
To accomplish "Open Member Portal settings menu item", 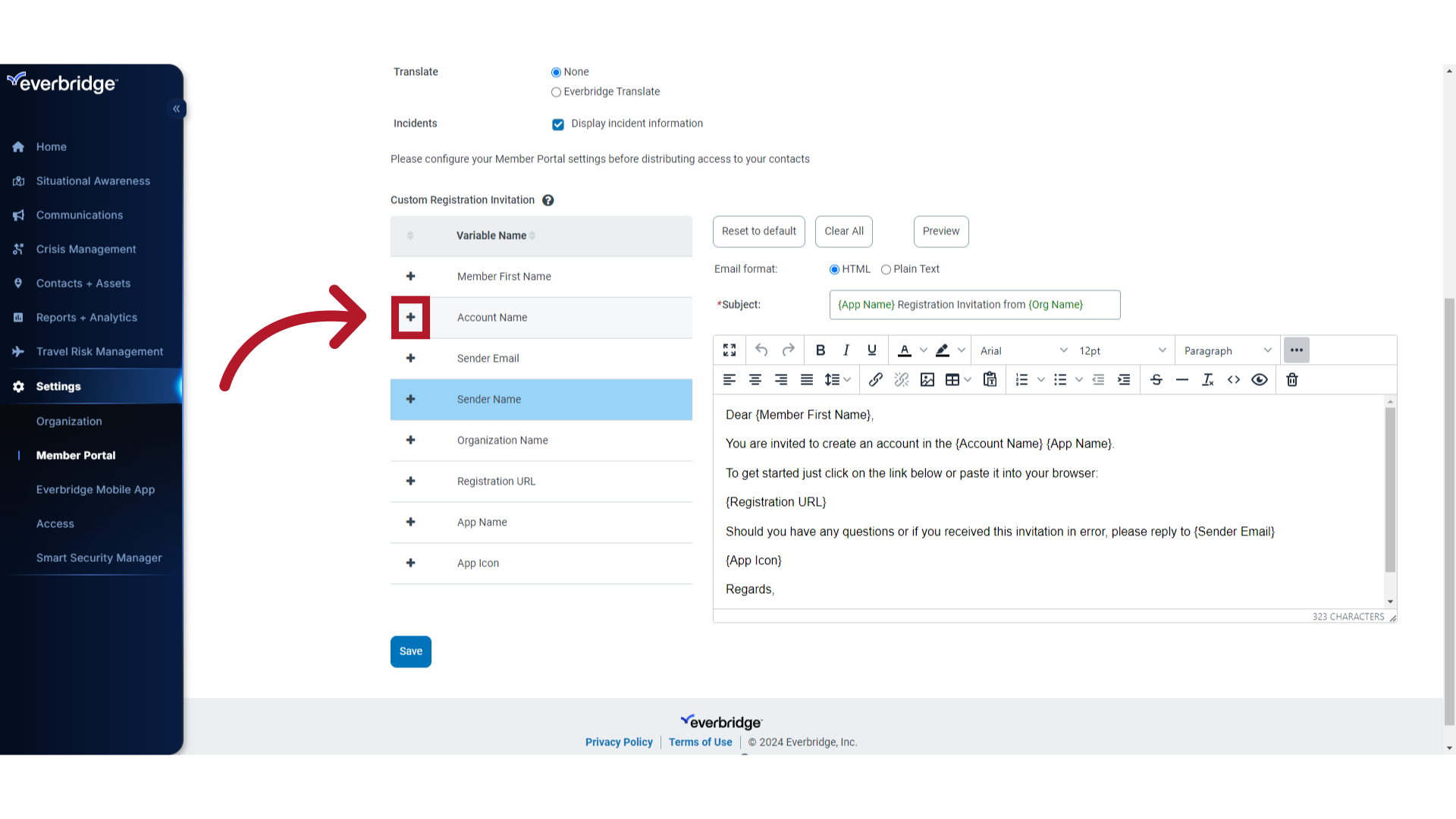I will coord(76,455).
